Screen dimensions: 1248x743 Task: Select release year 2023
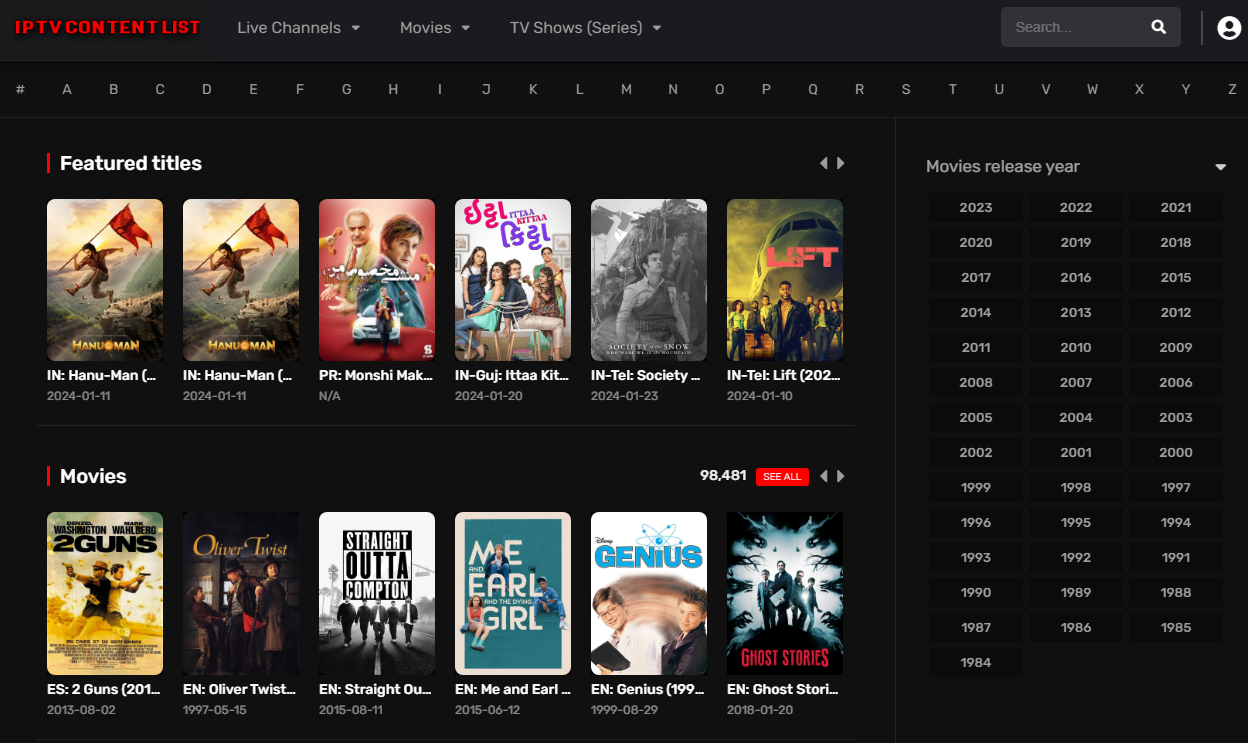[x=975, y=207]
